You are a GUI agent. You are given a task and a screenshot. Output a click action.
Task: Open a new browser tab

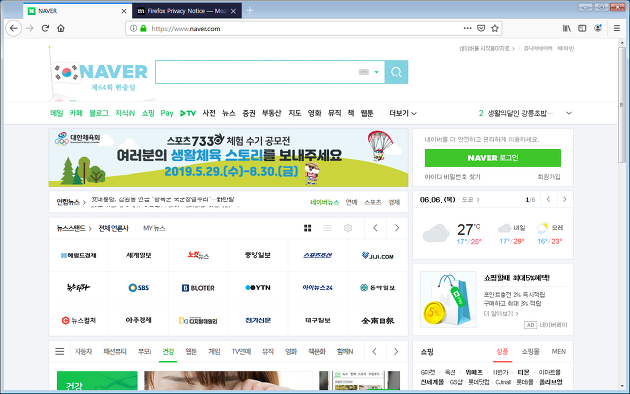[x=250, y=11]
